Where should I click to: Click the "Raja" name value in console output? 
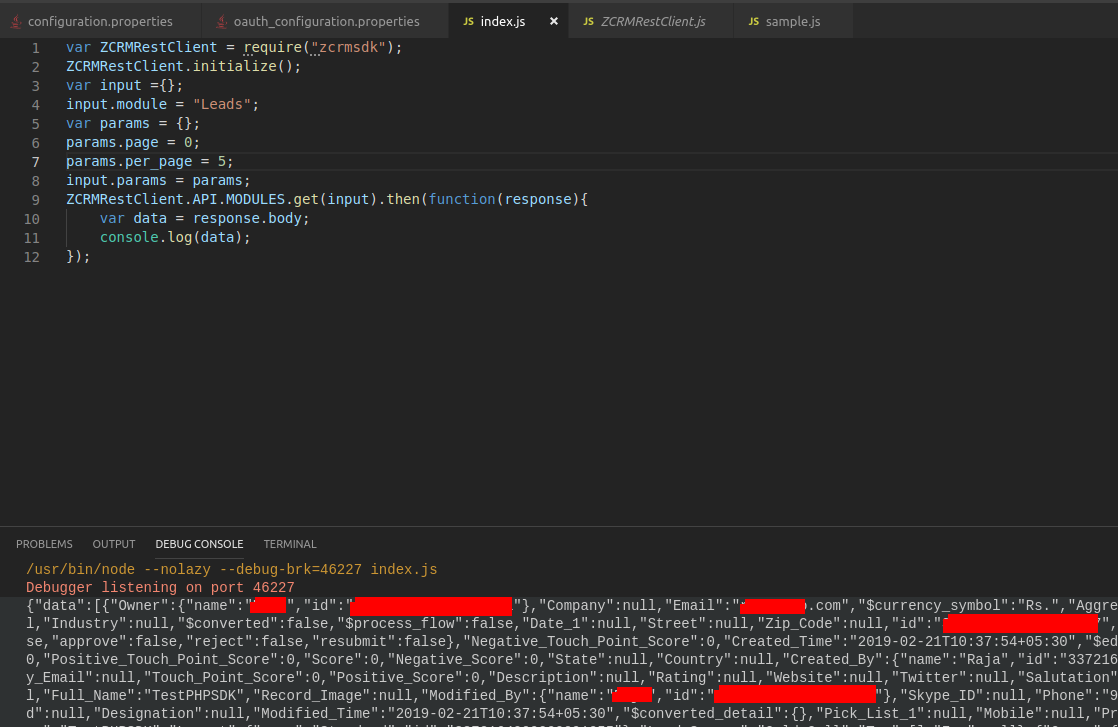[x=983, y=659]
